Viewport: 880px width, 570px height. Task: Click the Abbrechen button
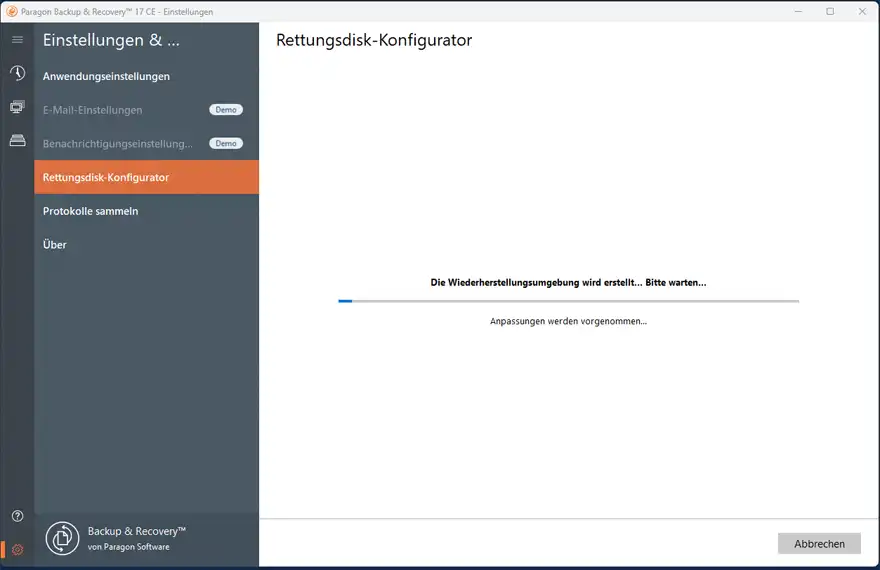pyautogui.click(x=819, y=544)
